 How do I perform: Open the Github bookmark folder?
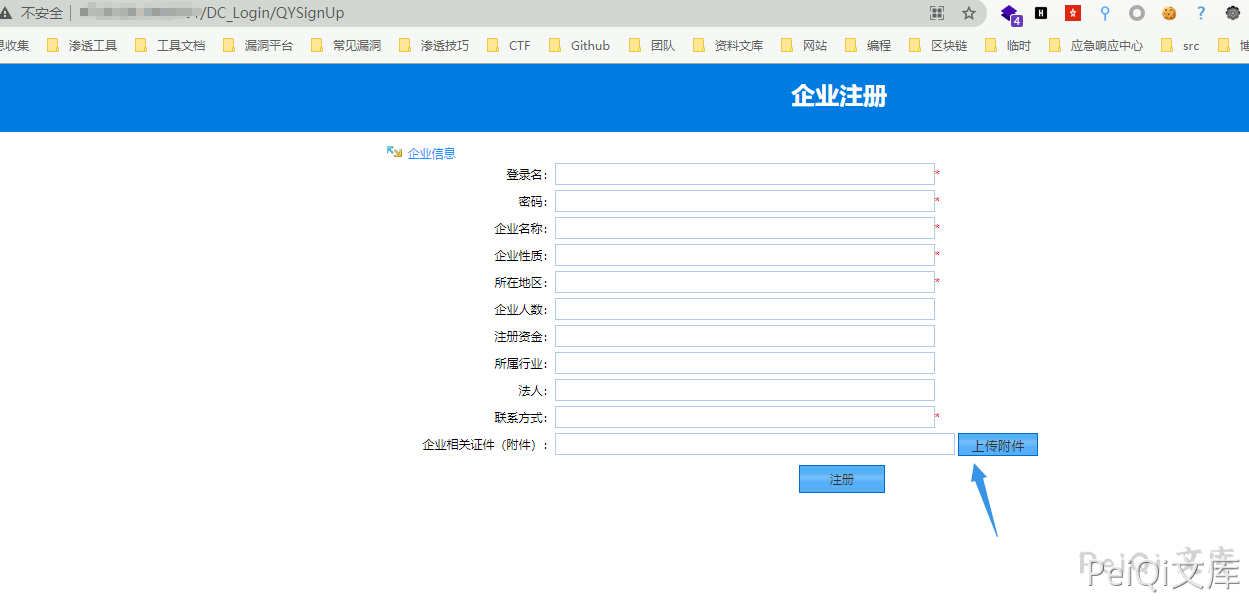(x=579, y=45)
